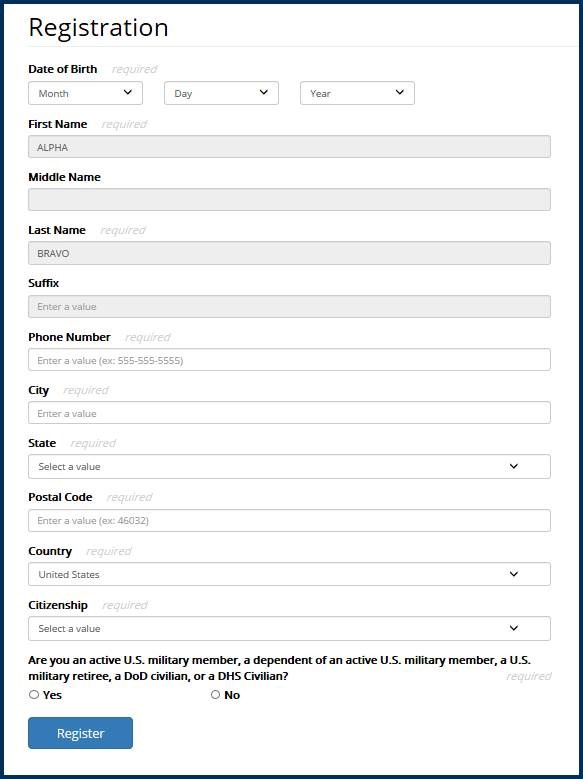Image resolution: width=583 pixels, height=779 pixels.
Task: Open the Month dropdown for date of birth
Action: coord(85,93)
